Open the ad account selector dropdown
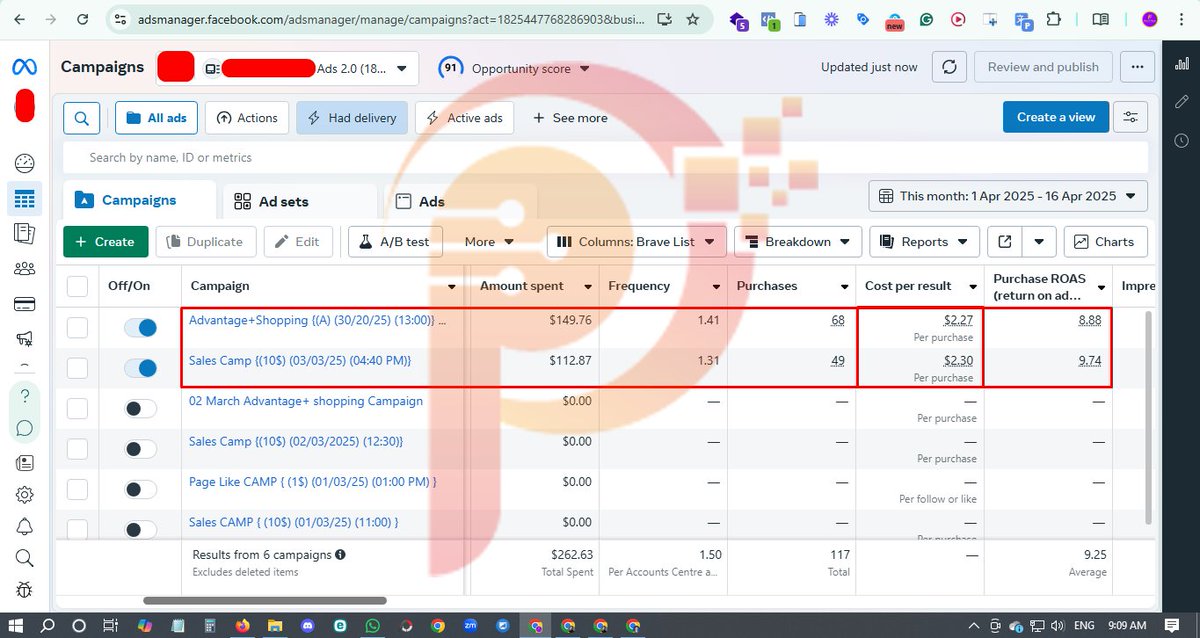Image resolution: width=1200 pixels, height=638 pixels. (287, 68)
